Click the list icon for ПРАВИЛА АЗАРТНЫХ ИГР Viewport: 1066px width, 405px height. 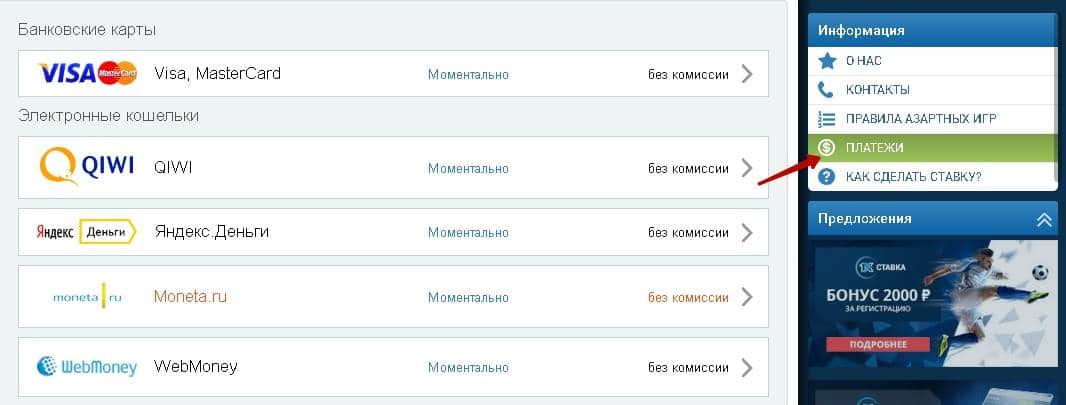(x=827, y=119)
